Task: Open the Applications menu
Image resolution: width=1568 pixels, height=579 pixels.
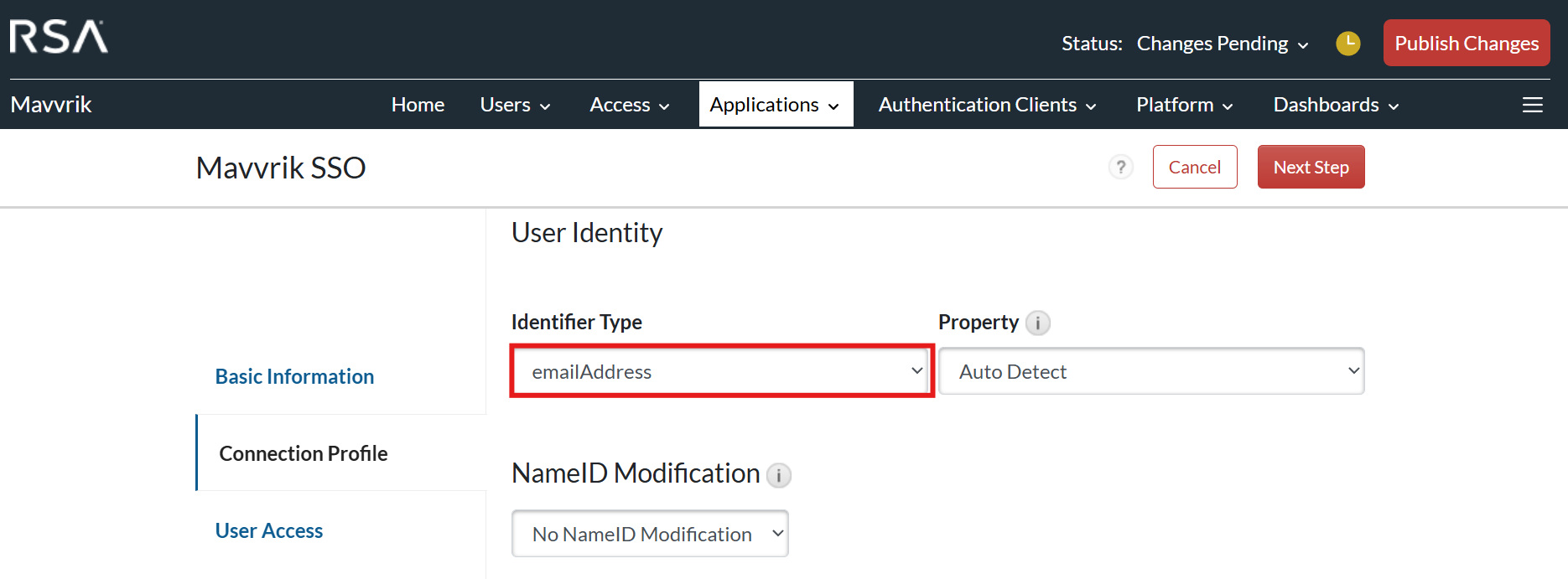Action: [775, 105]
